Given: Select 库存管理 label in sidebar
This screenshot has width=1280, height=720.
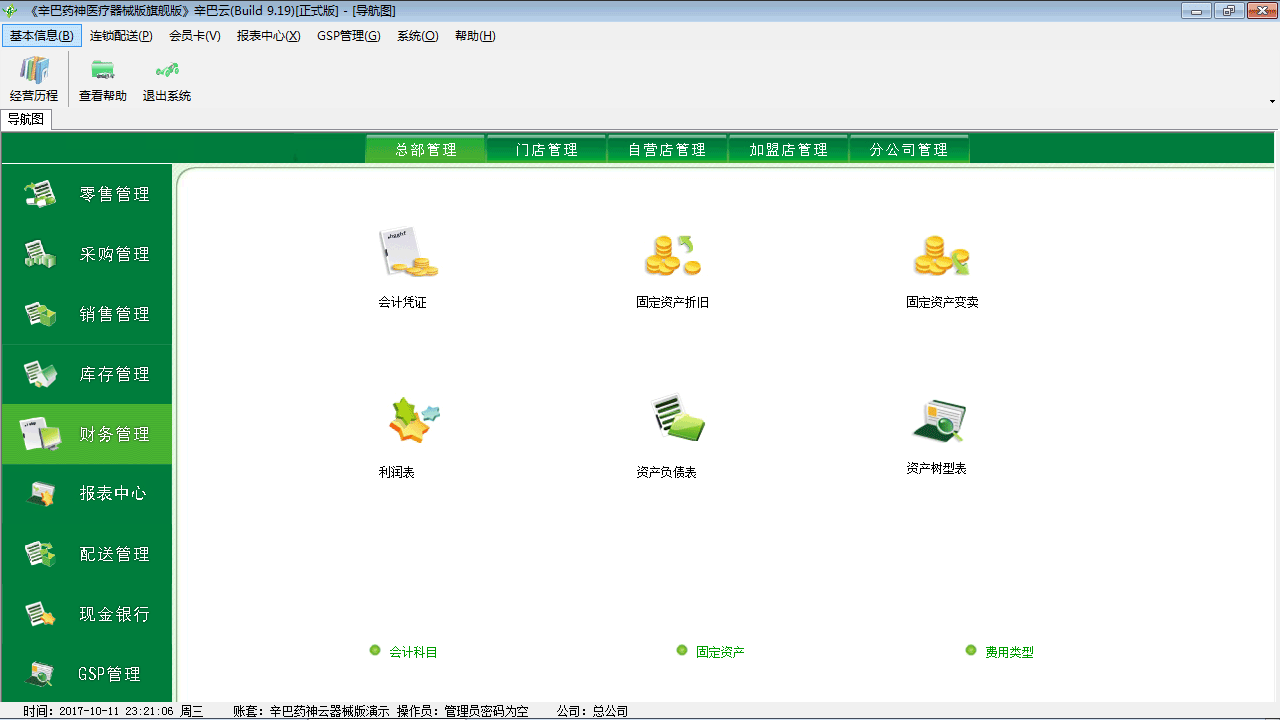Looking at the screenshot, I should pos(115,374).
